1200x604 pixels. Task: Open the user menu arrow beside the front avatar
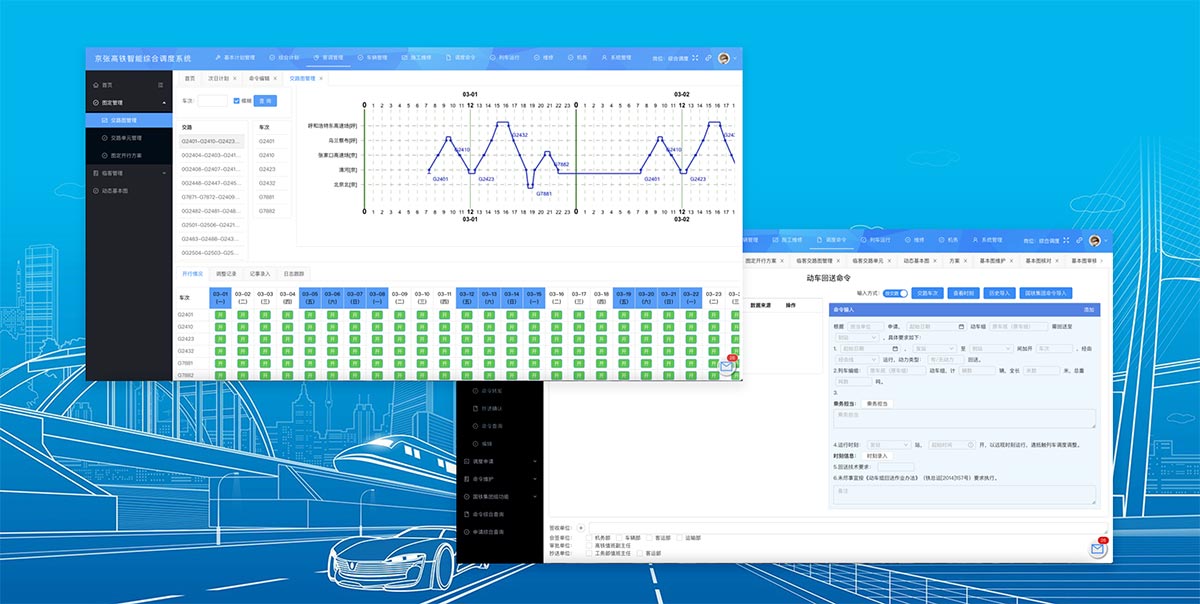click(734, 58)
